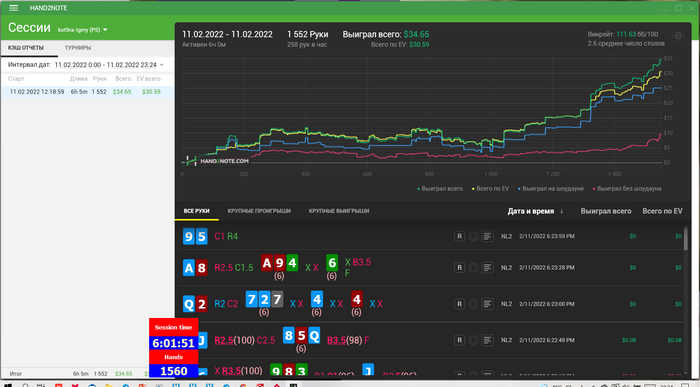Open hand text icon for 6:23:59 PM hand
Viewport: 700px width, 387px height.
pos(488,236)
